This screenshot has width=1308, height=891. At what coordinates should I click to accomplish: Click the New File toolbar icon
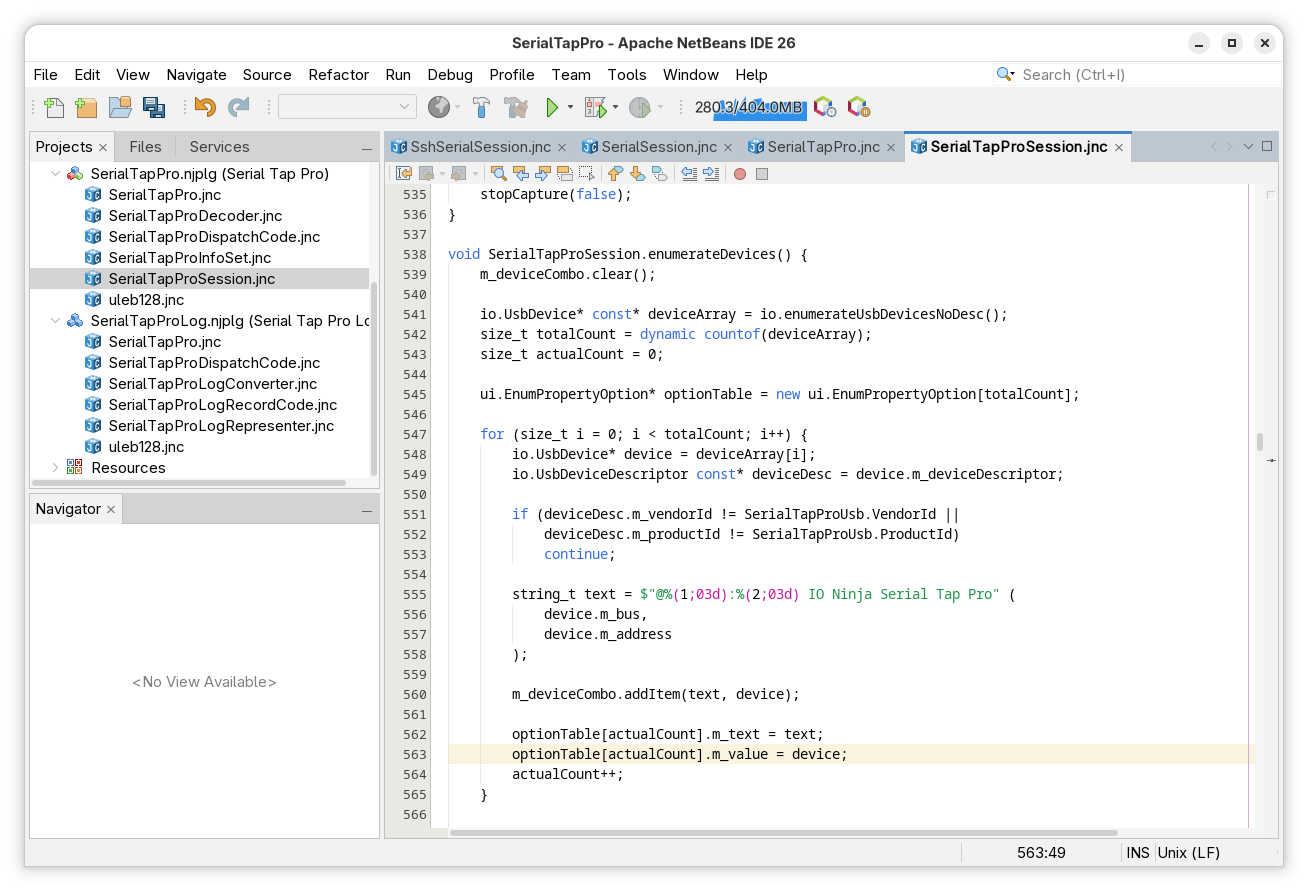(53, 107)
